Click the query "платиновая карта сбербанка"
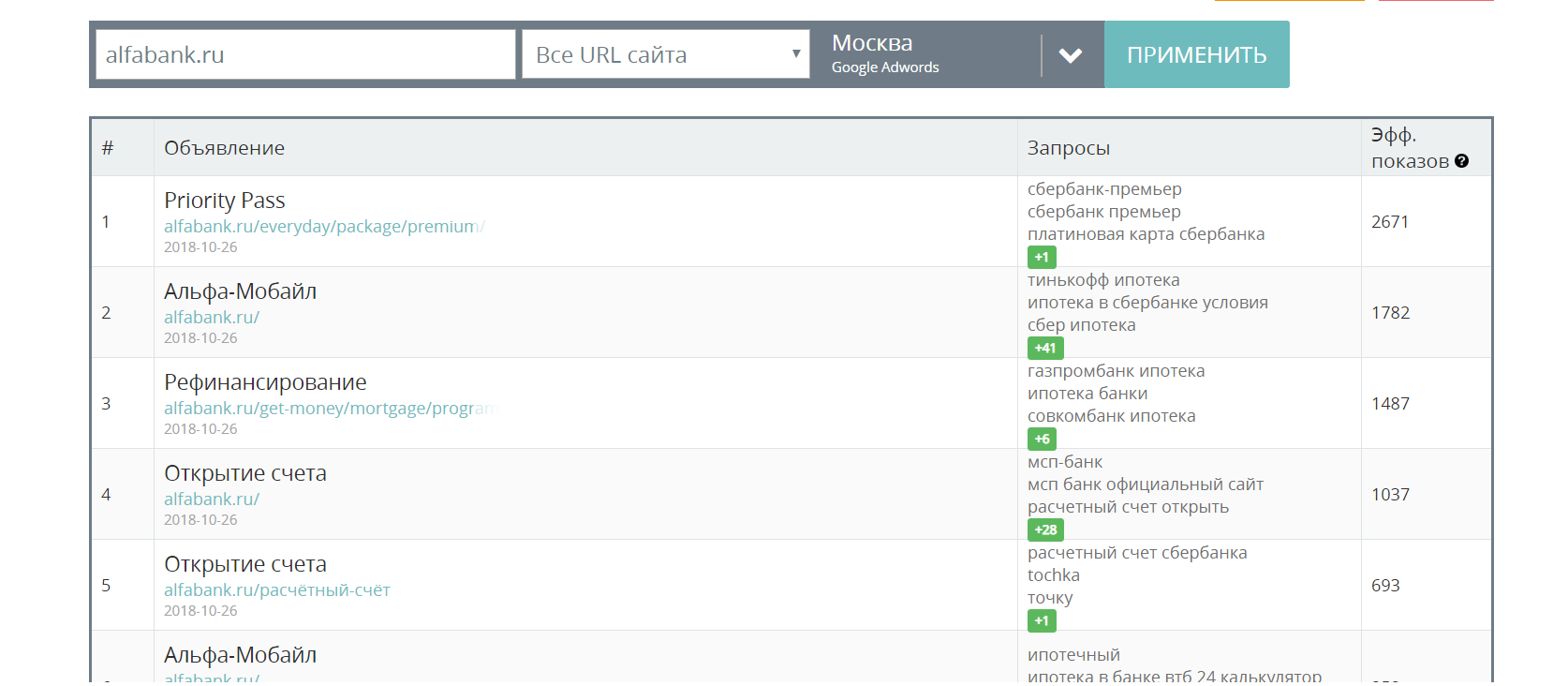 1146,234
